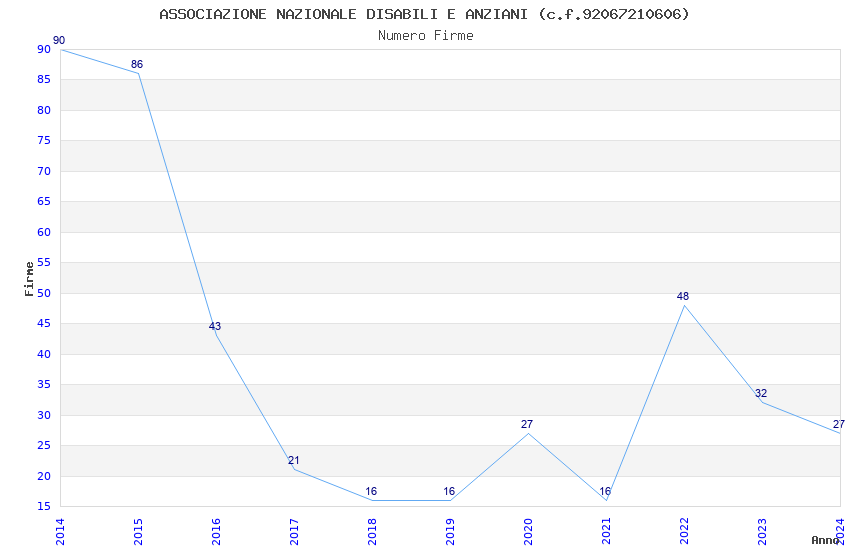850x550 pixels.
Task: Click the 'Anno' x-axis label
Action: (825, 540)
